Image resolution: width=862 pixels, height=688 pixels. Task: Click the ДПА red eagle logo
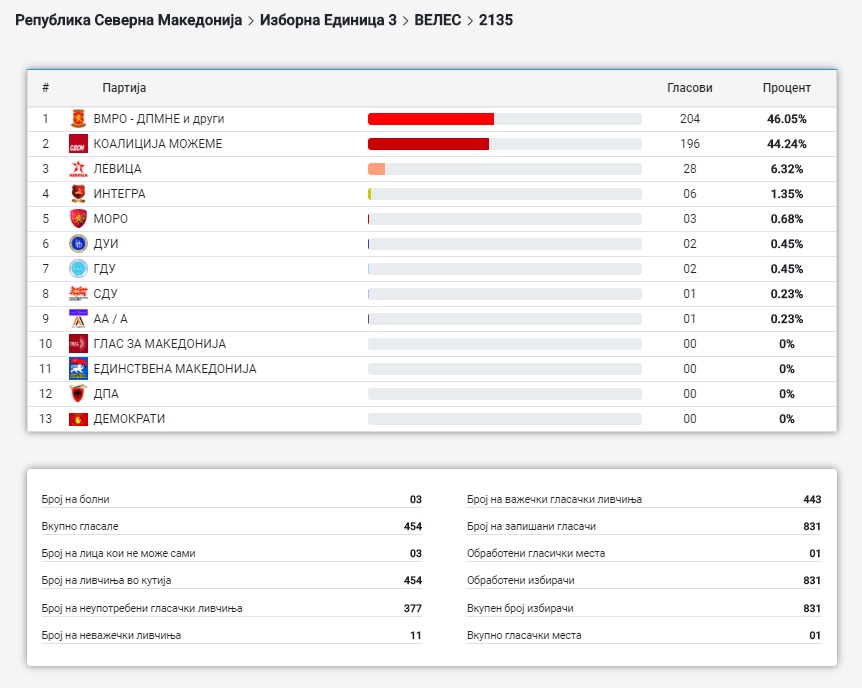[x=78, y=394]
